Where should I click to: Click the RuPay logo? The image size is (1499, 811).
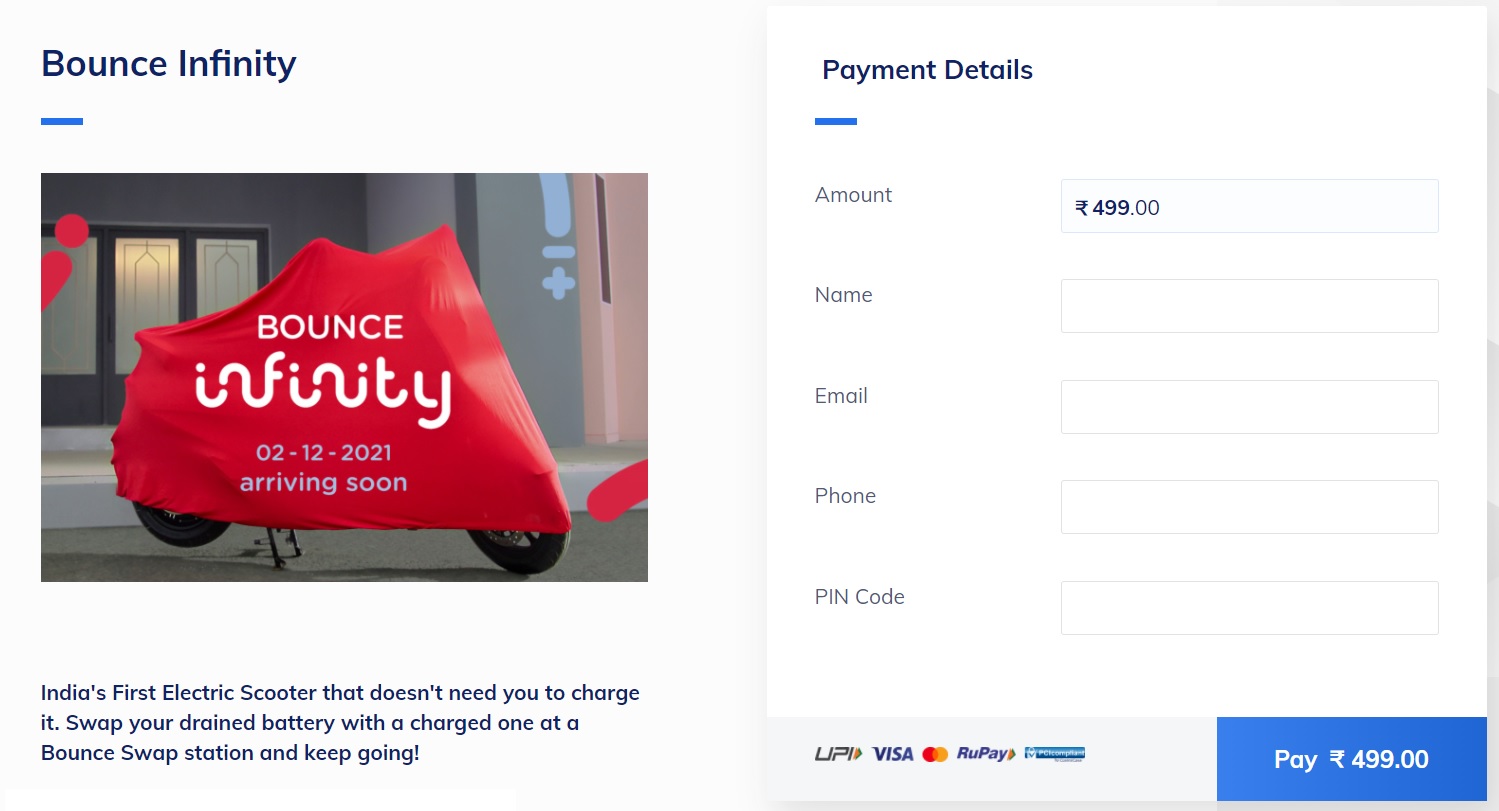[x=985, y=754]
